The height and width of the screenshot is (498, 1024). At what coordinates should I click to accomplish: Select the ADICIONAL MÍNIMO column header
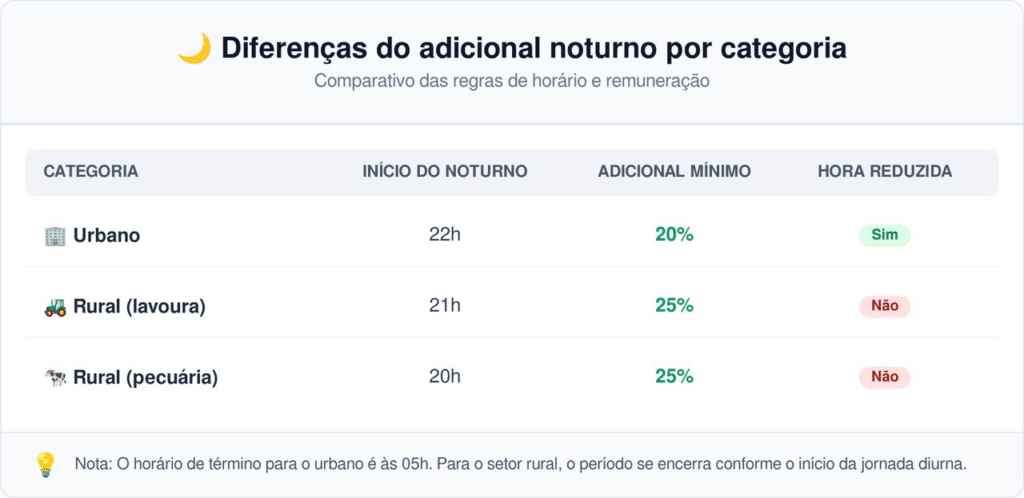674,172
